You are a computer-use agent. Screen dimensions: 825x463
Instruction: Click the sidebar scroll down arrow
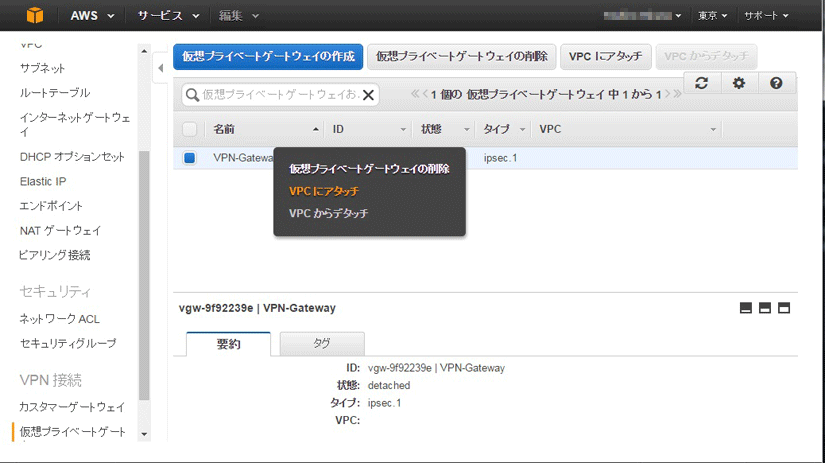[x=144, y=434]
